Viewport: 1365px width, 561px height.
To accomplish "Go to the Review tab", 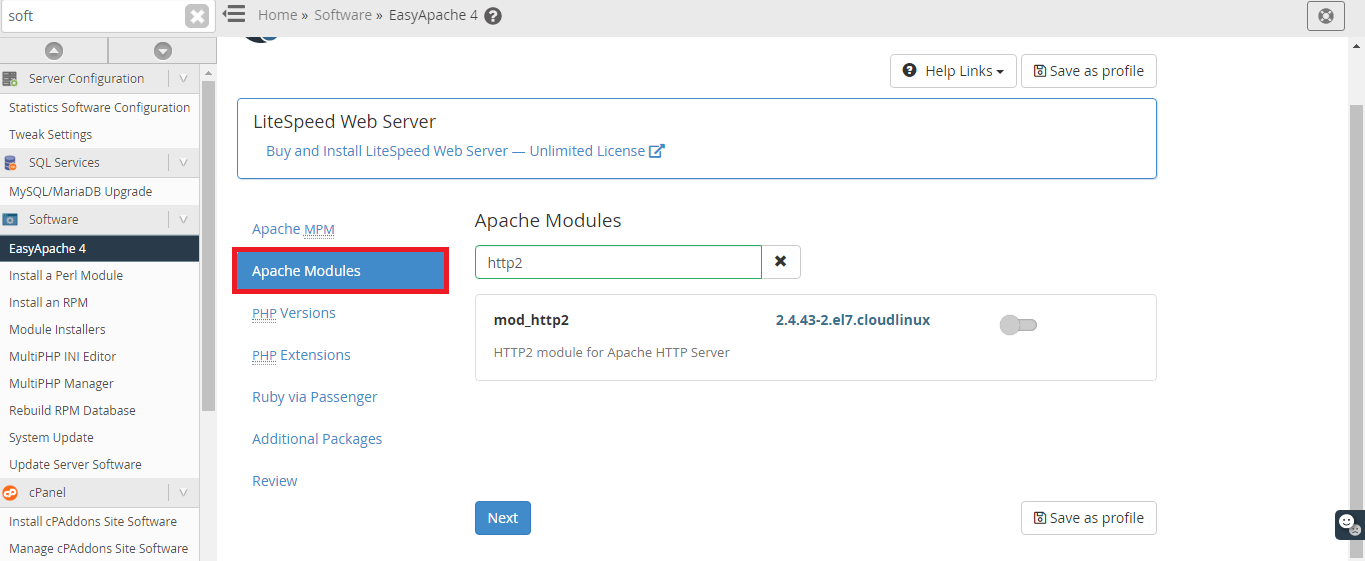I will click(x=275, y=481).
